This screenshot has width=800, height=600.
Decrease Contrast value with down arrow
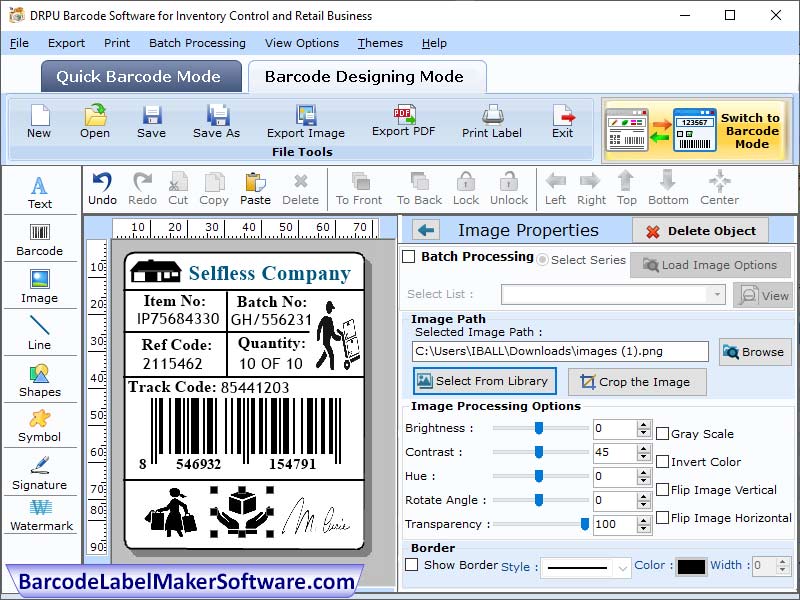644,456
